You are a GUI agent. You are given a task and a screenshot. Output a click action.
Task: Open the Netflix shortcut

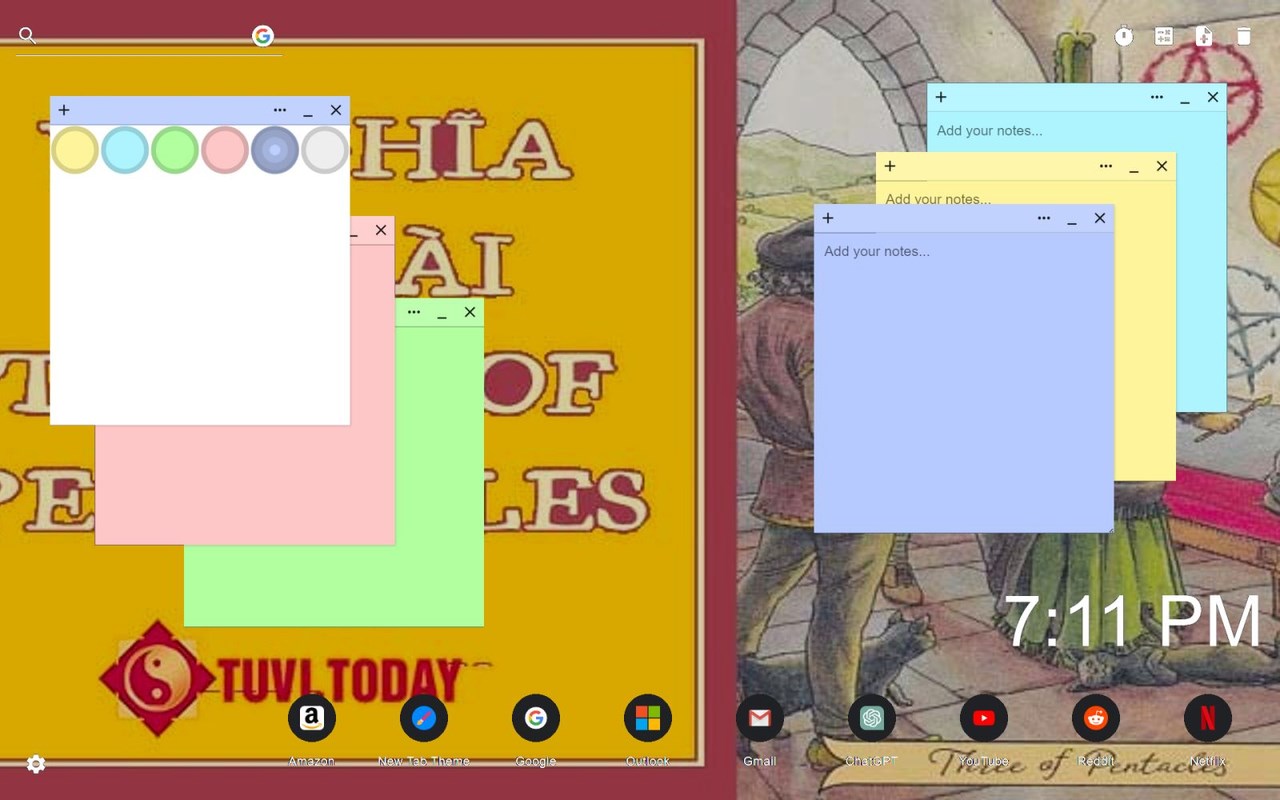click(1208, 718)
